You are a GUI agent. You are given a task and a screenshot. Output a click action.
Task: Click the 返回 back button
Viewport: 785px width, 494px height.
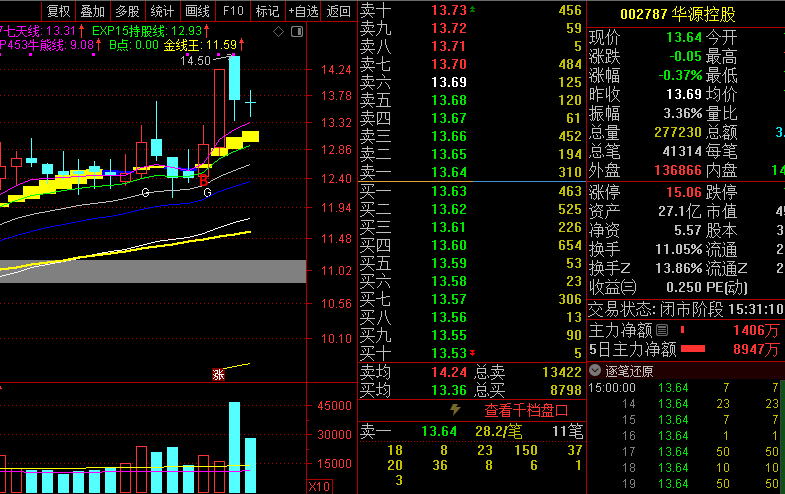click(x=340, y=11)
